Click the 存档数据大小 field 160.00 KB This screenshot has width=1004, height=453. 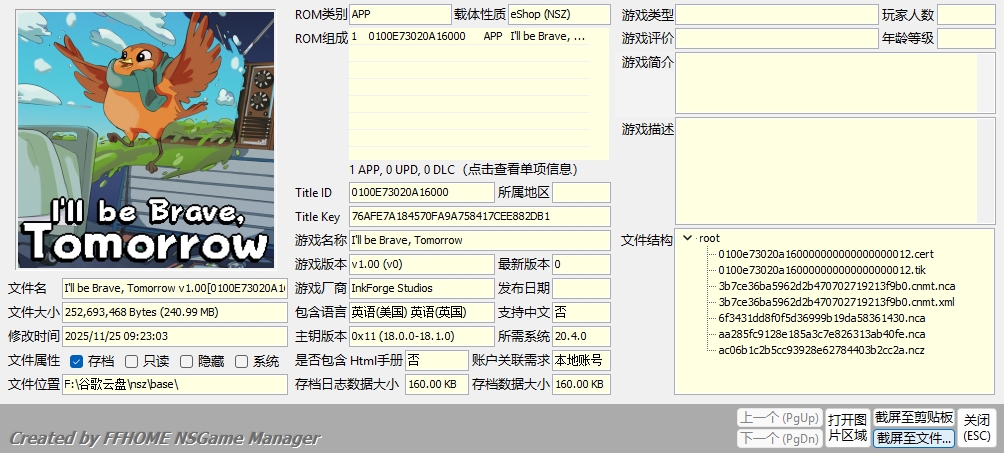pos(581,384)
